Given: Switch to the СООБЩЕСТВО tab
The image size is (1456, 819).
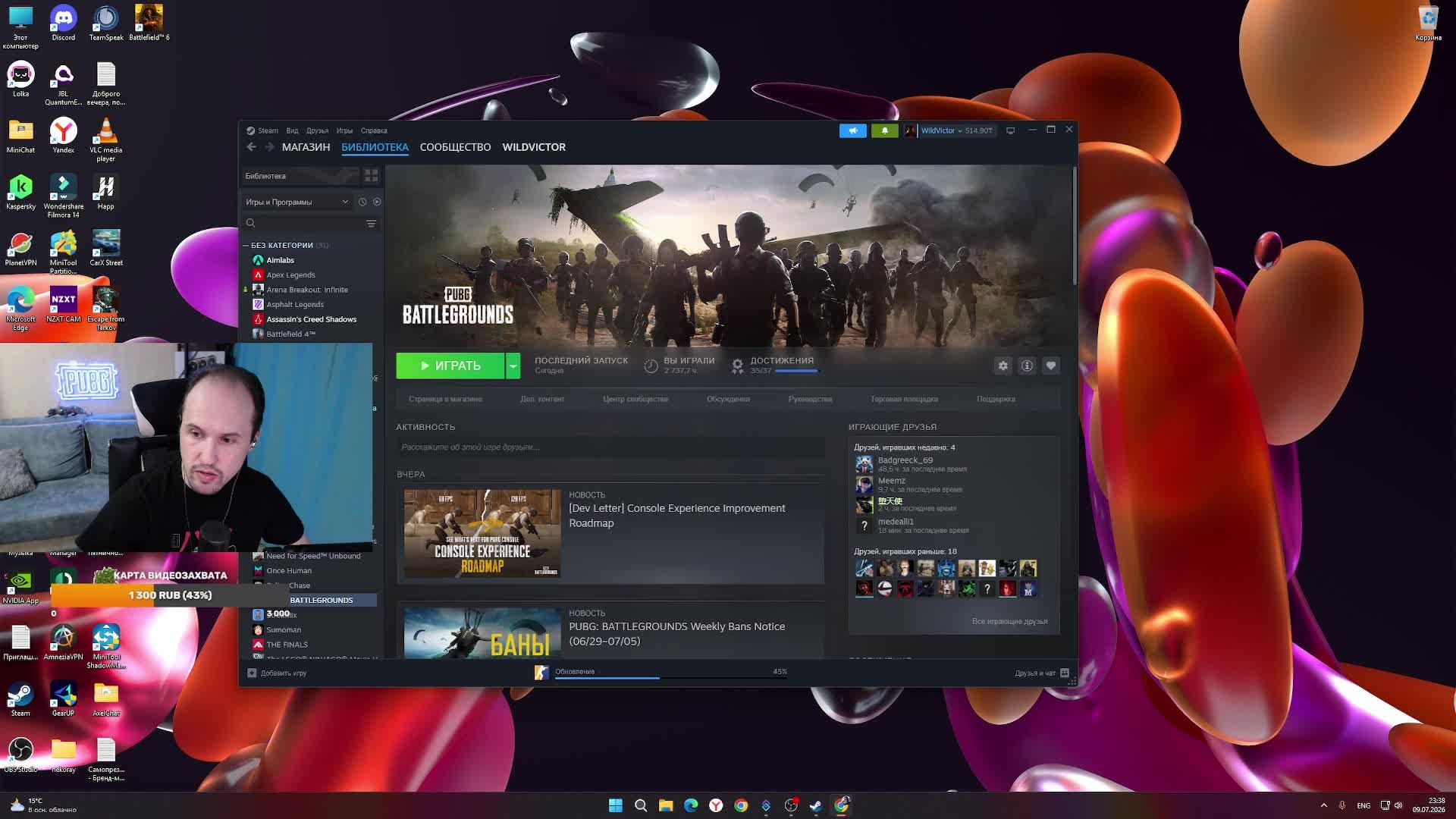Looking at the screenshot, I should click(455, 147).
